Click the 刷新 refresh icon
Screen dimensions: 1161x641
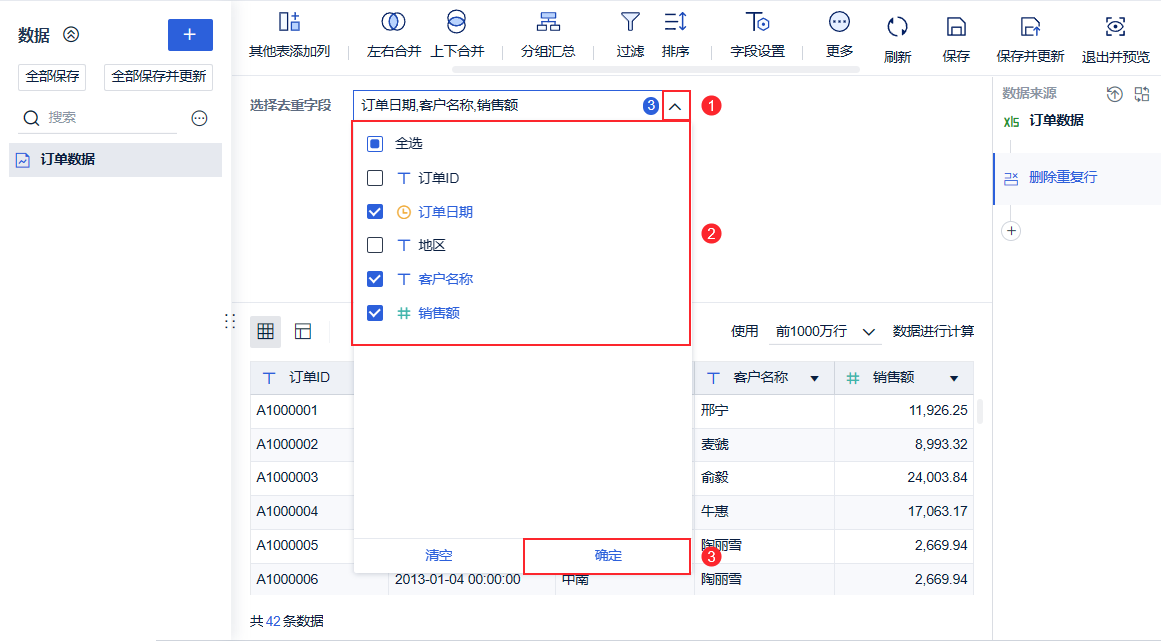click(x=897, y=27)
